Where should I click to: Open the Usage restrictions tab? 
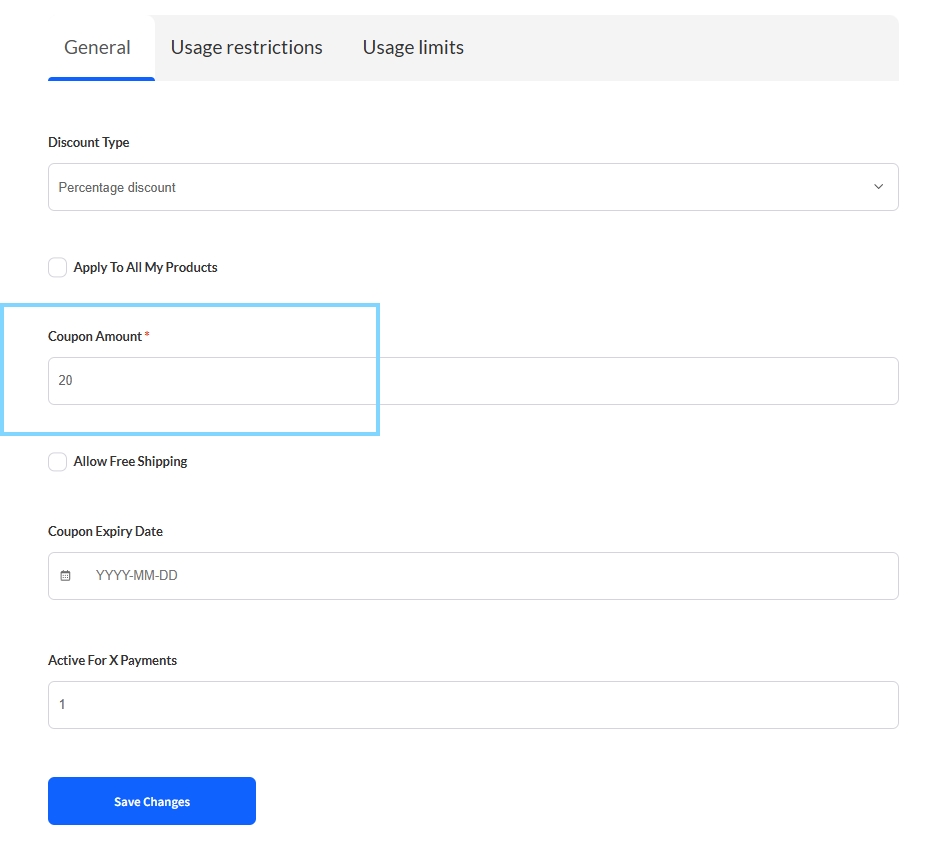point(246,47)
